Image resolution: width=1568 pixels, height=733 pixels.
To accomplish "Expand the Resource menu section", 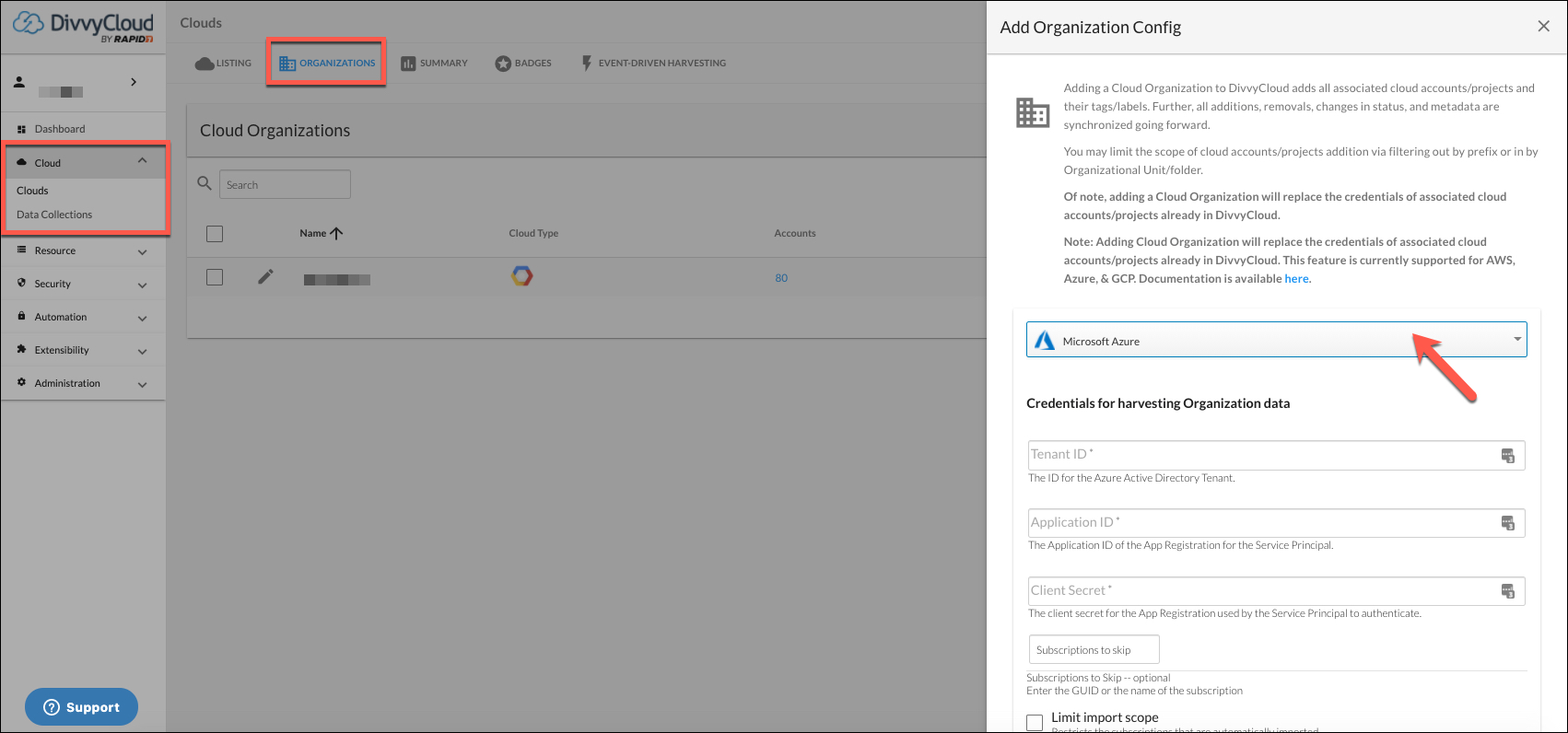I will [142, 251].
